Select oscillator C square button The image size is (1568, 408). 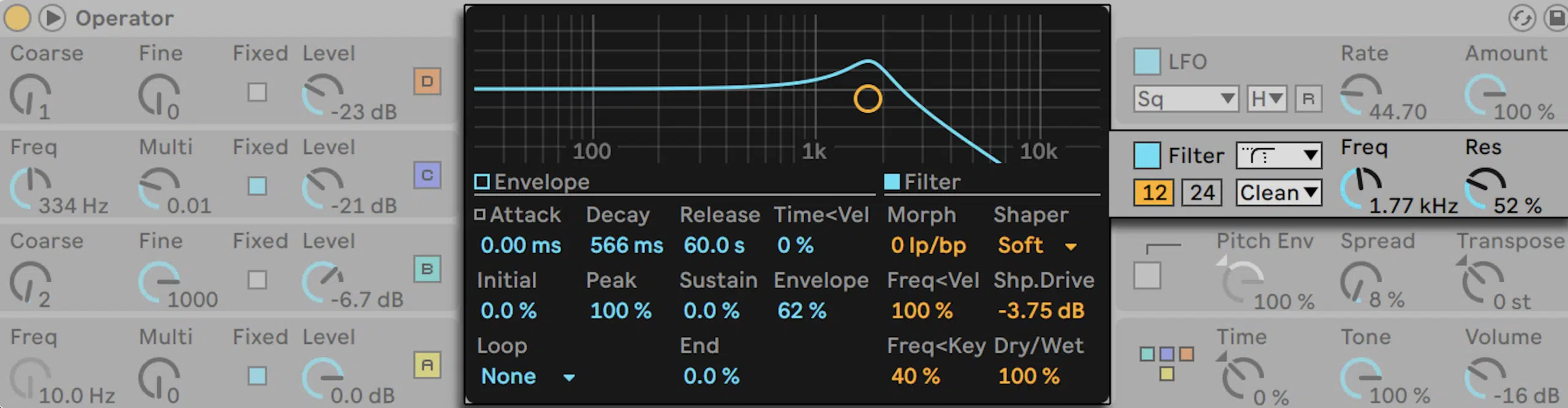point(427,175)
